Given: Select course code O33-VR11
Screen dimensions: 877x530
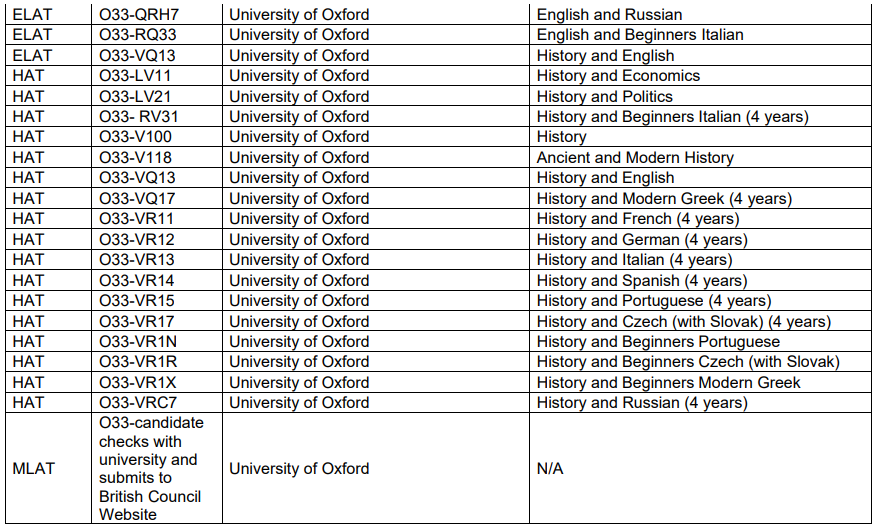Looking at the screenshot, I should (136, 219).
